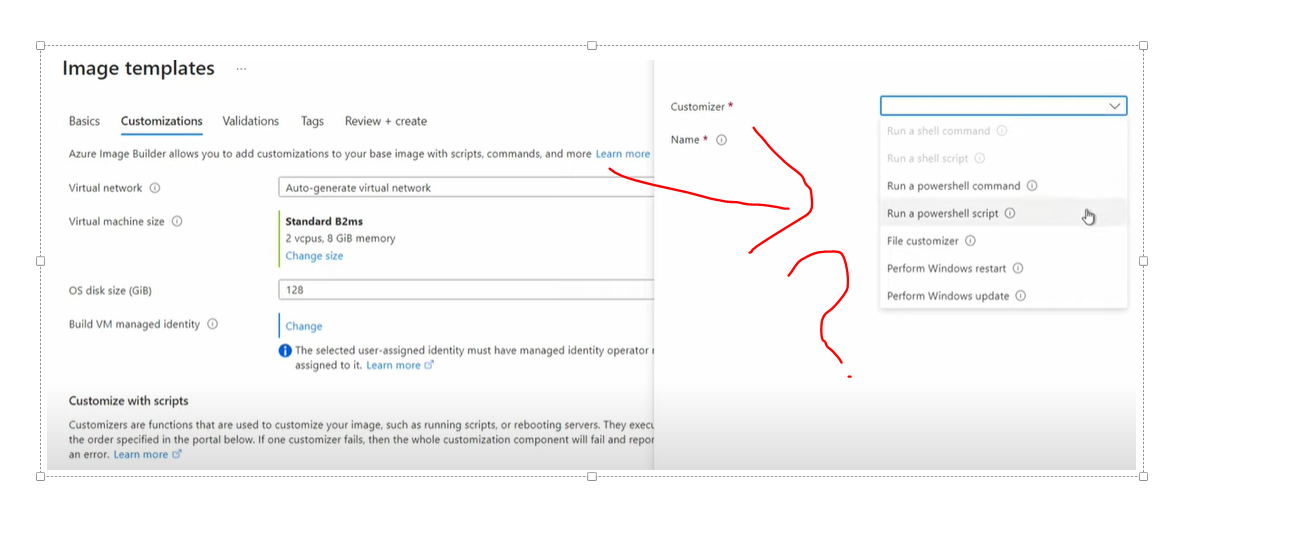Click info icon beside Name field label
The image size is (1315, 542).
tap(721, 140)
